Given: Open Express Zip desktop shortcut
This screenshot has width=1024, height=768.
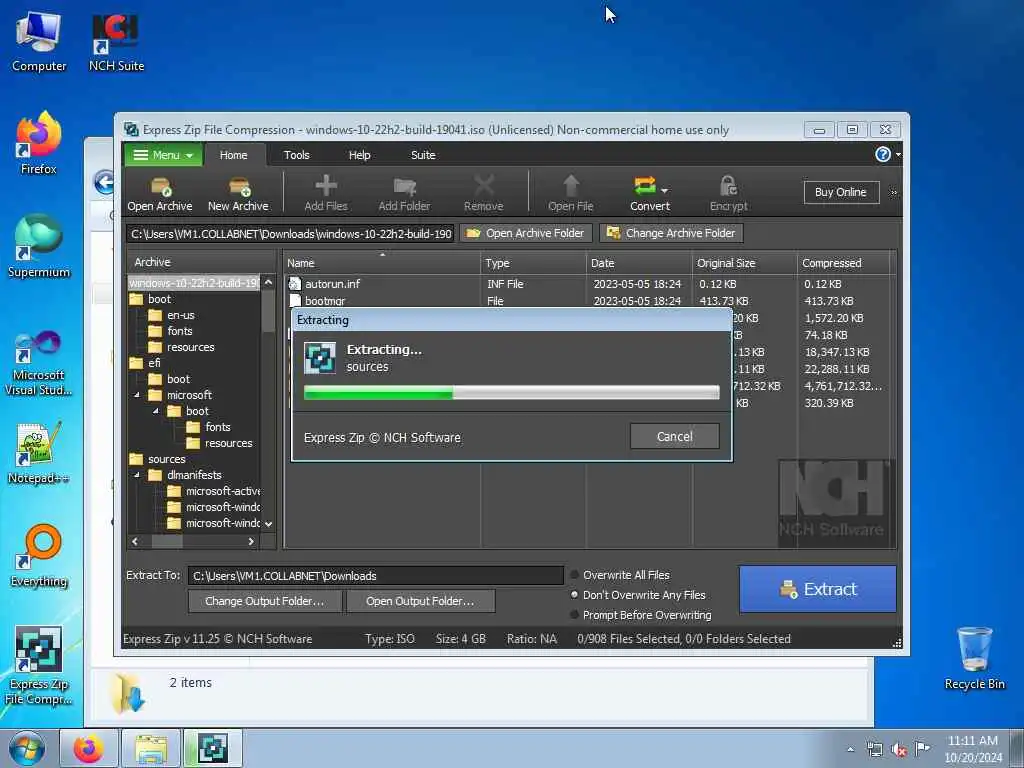Looking at the screenshot, I should 39,666.
